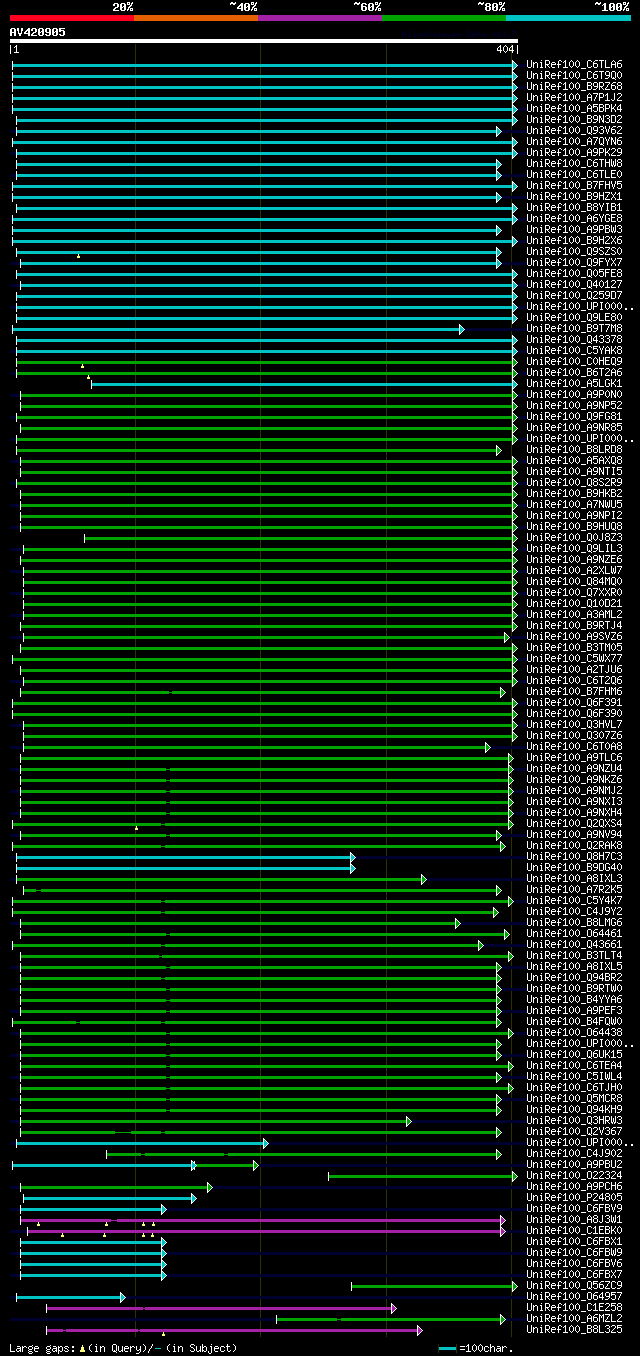The image size is (640, 1356).
Task: Select the UniRef100_P24805 label
Action: (x=574, y=1197)
